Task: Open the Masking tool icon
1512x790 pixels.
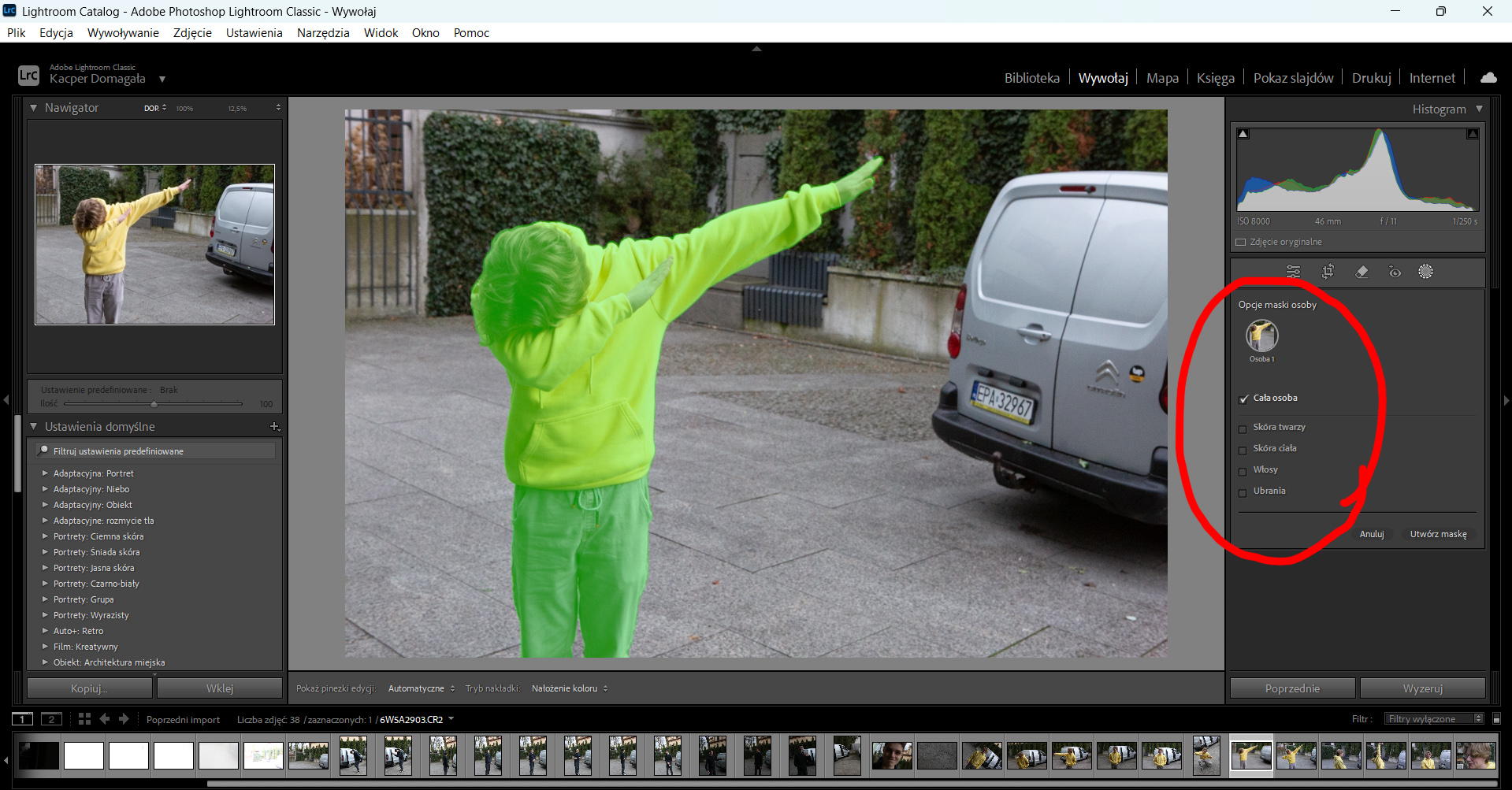Action: pos(1425,272)
